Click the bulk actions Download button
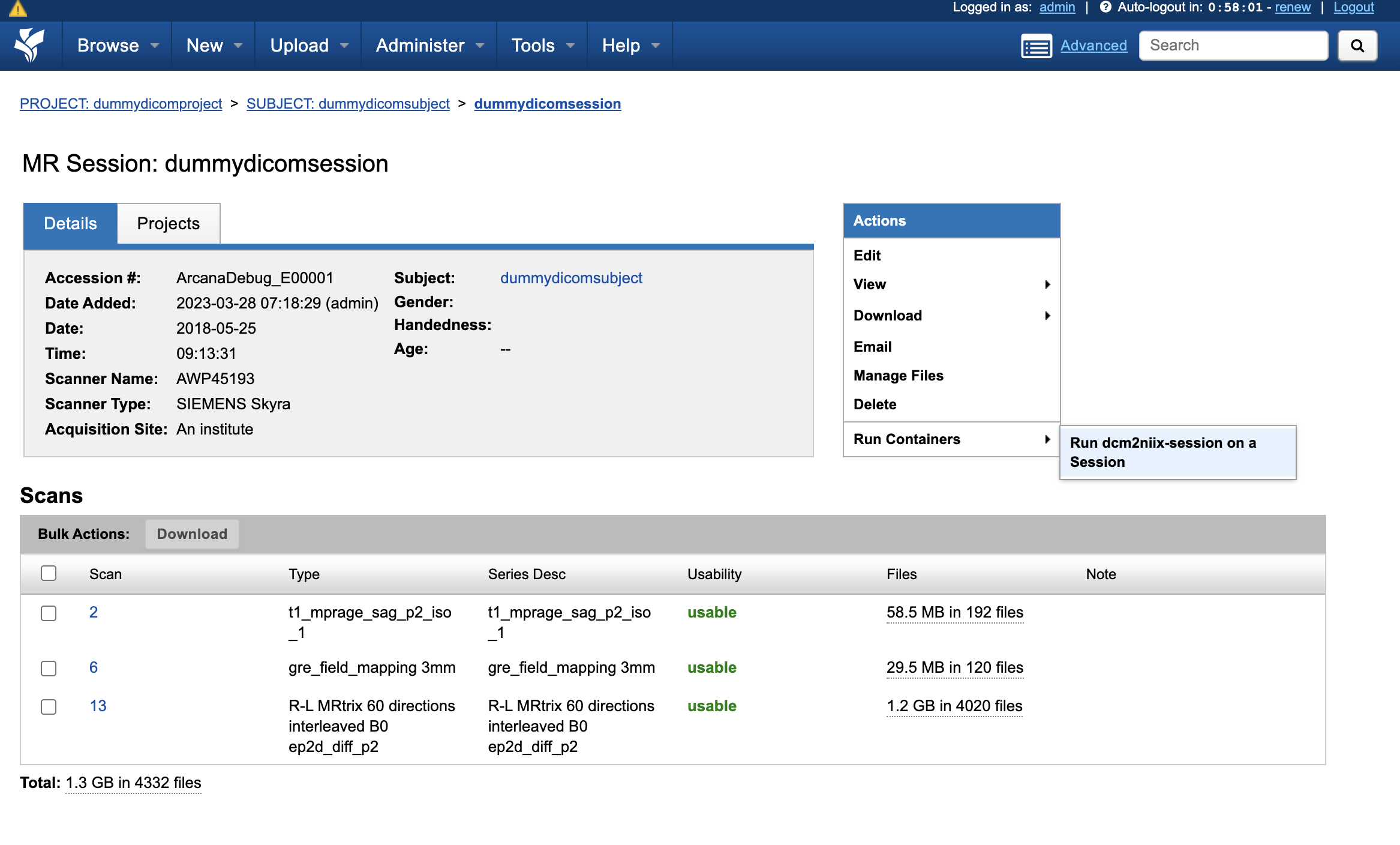The image size is (1400, 845). (x=192, y=534)
